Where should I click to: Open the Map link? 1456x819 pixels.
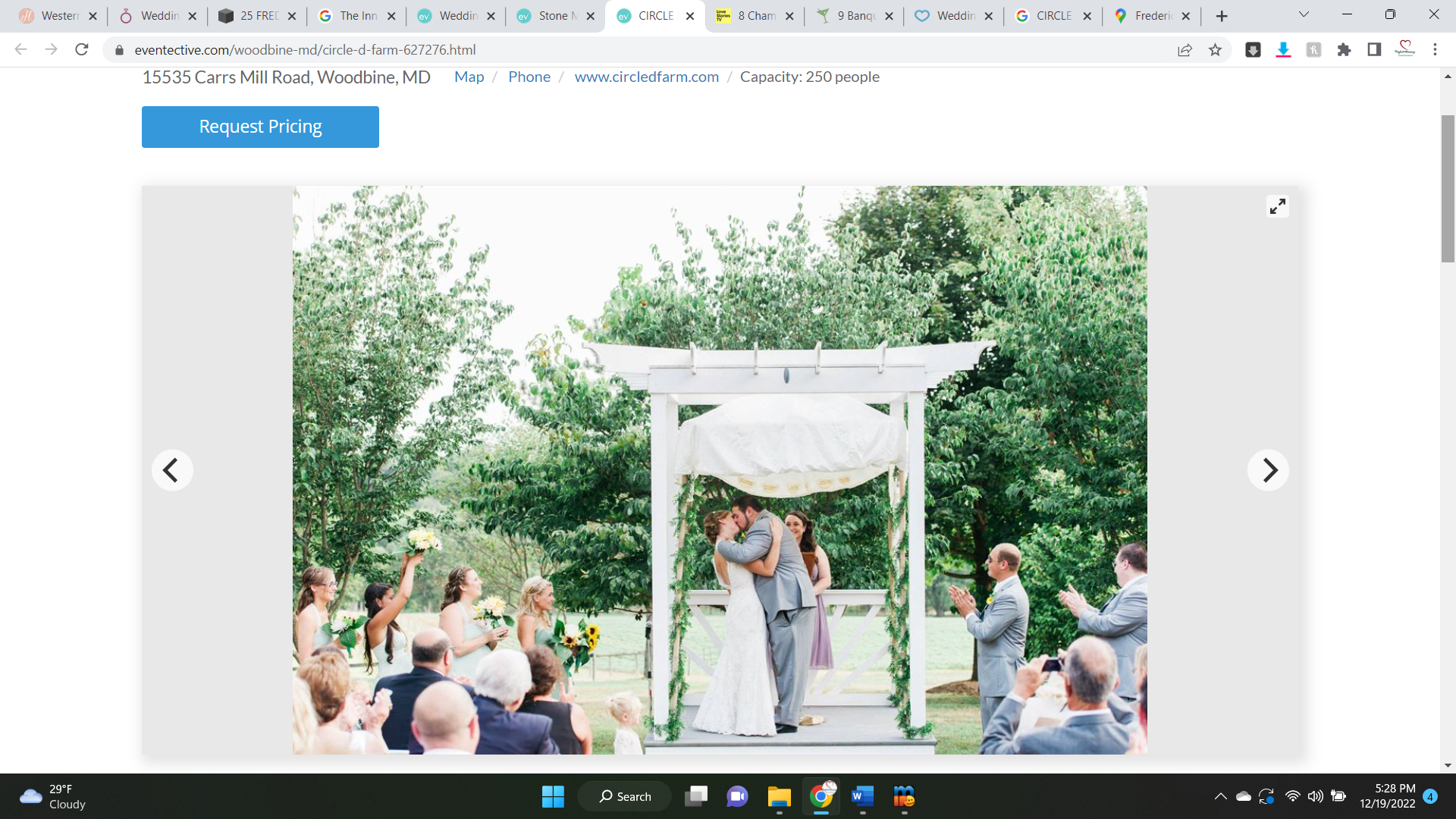coord(469,77)
